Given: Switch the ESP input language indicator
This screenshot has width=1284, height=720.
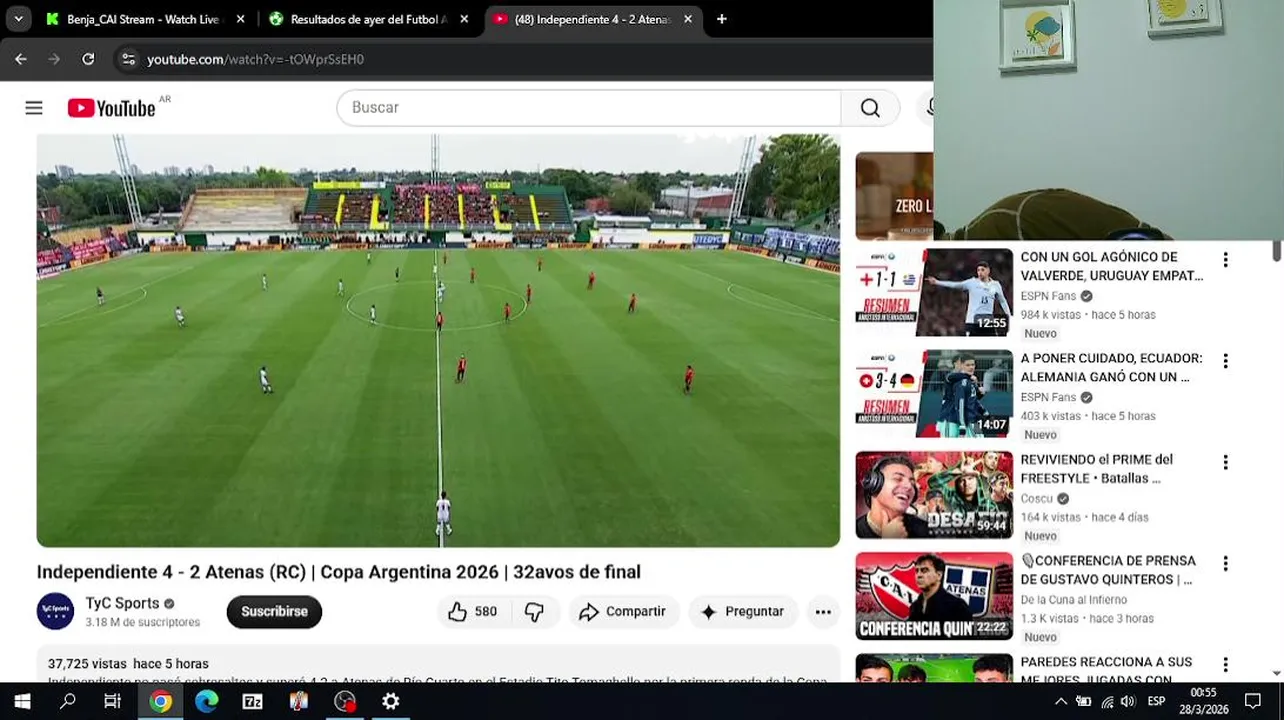Looking at the screenshot, I should tap(1156, 701).
